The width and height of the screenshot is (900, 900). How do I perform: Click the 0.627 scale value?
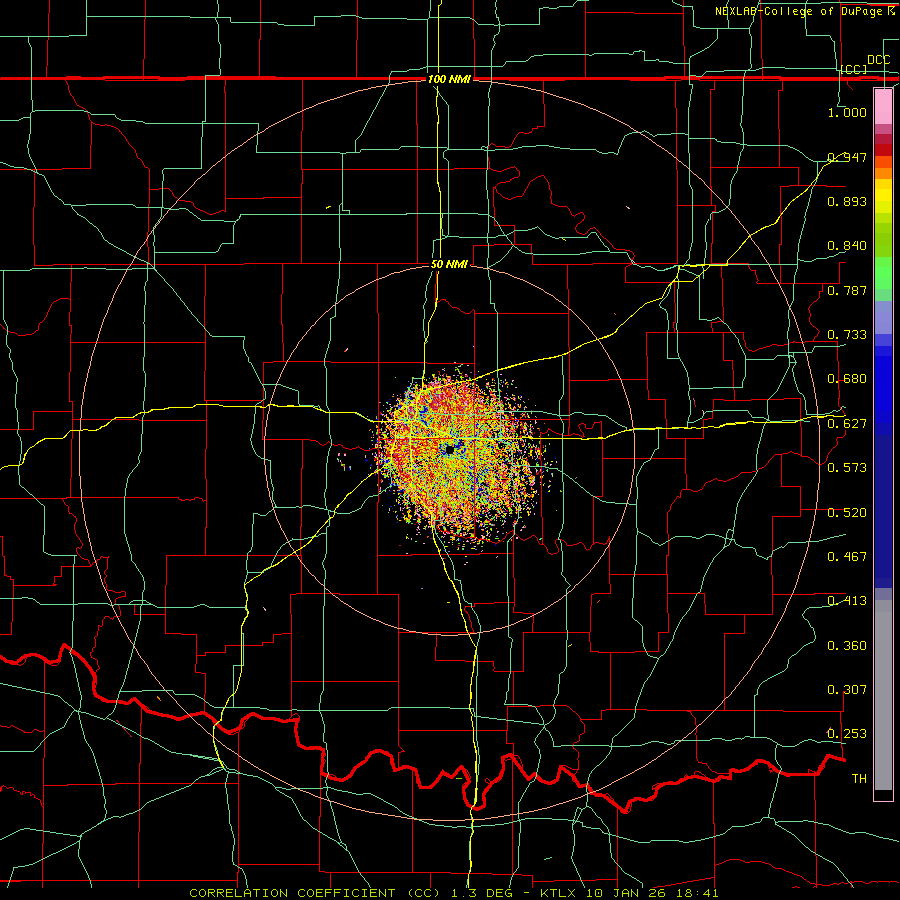click(847, 424)
